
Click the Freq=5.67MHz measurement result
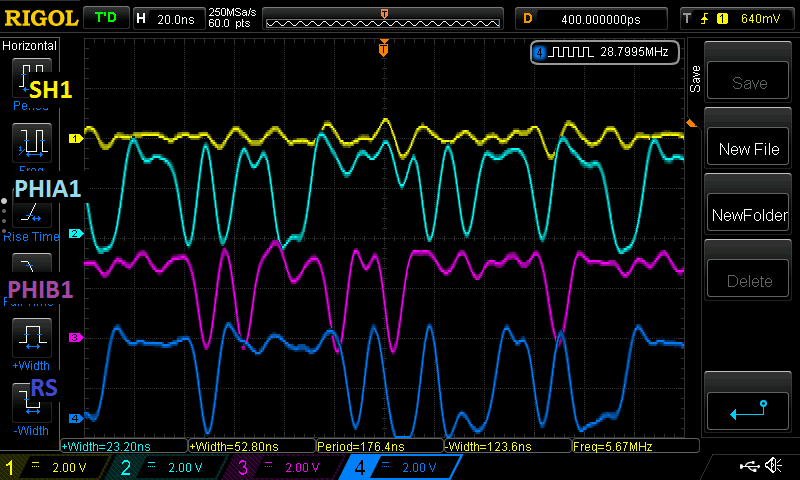pyautogui.click(x=636, y=446)
